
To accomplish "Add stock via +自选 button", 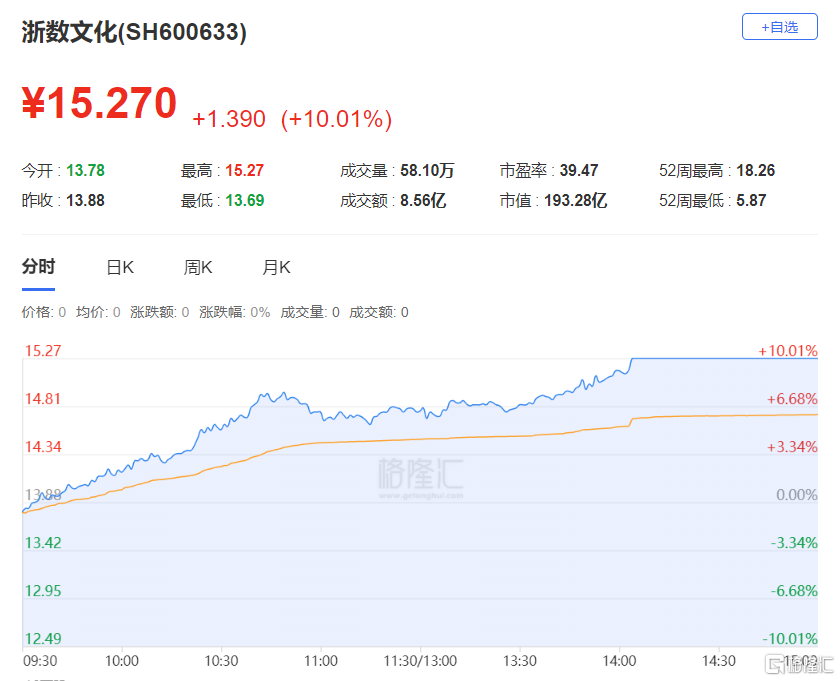I will [779, 27].
